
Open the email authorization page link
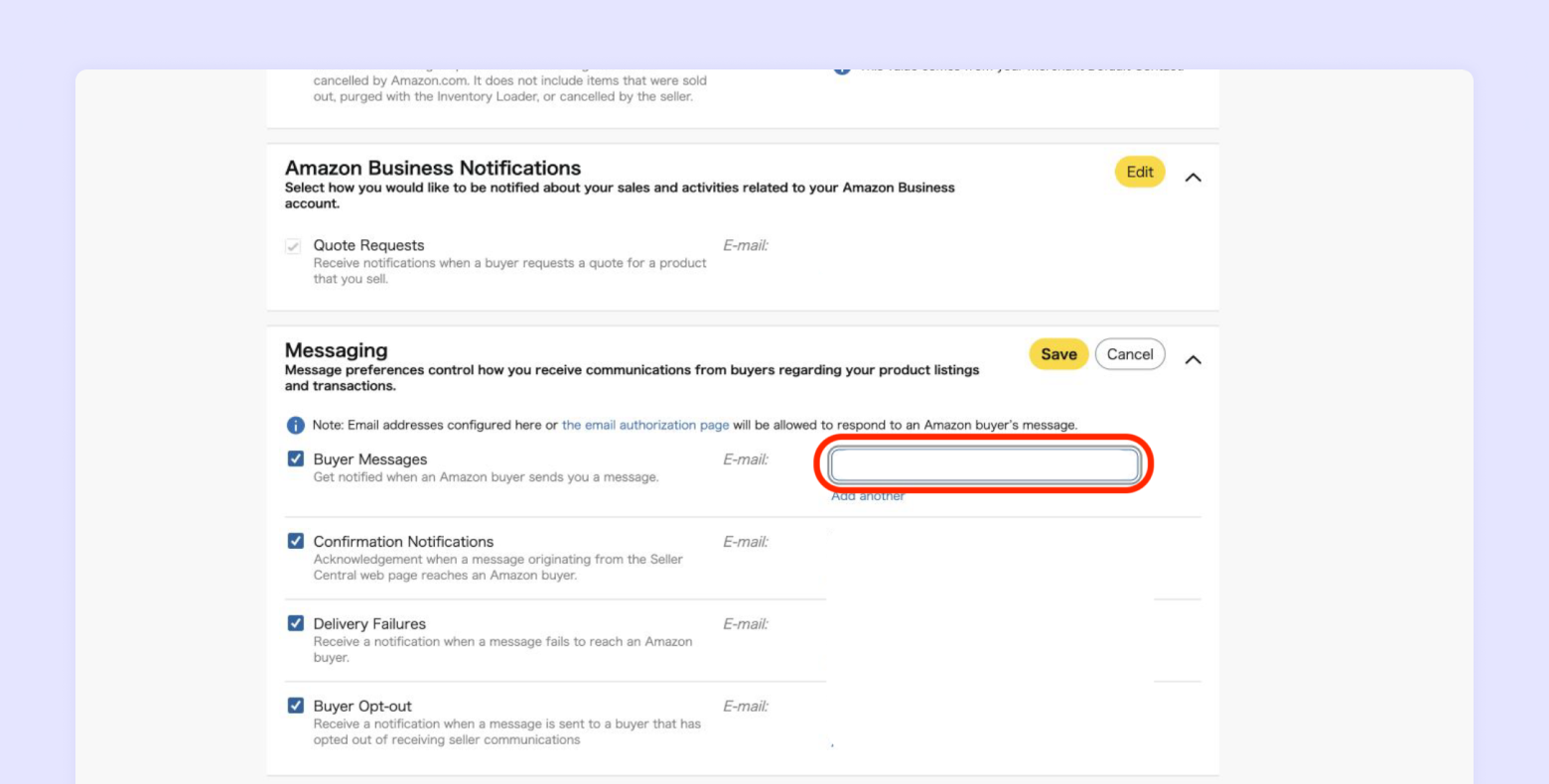(645, 425)
